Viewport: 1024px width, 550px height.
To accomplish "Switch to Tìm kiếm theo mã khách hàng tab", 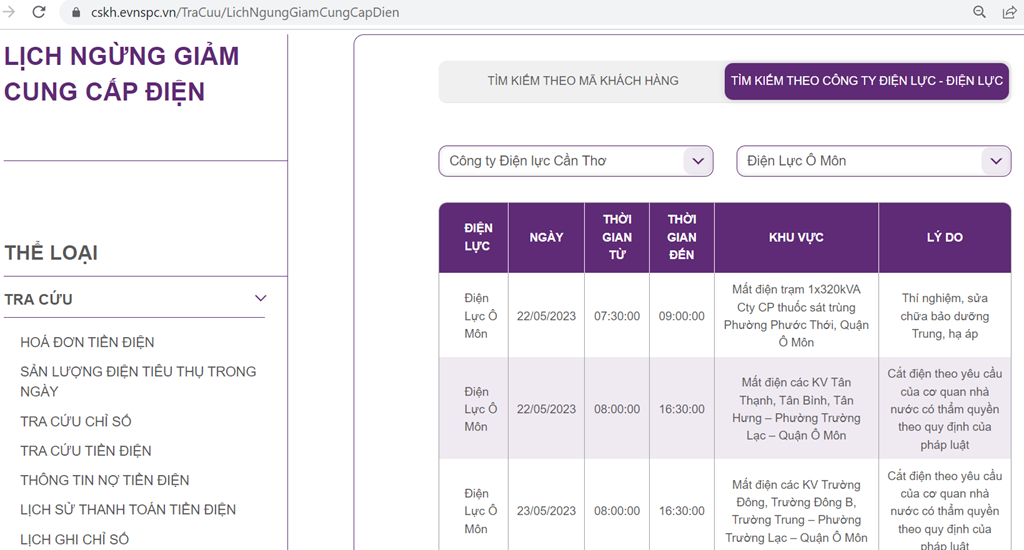I will point(582,81).
